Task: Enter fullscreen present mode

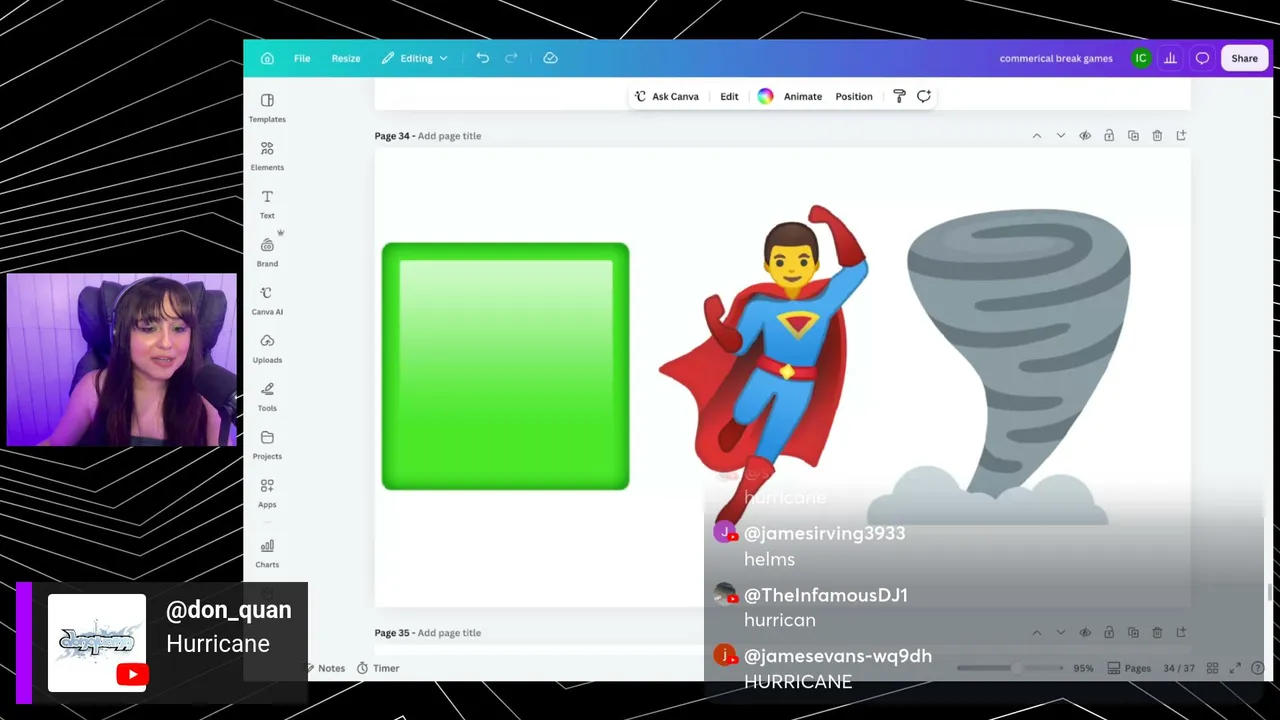Action: point(1235,668)
